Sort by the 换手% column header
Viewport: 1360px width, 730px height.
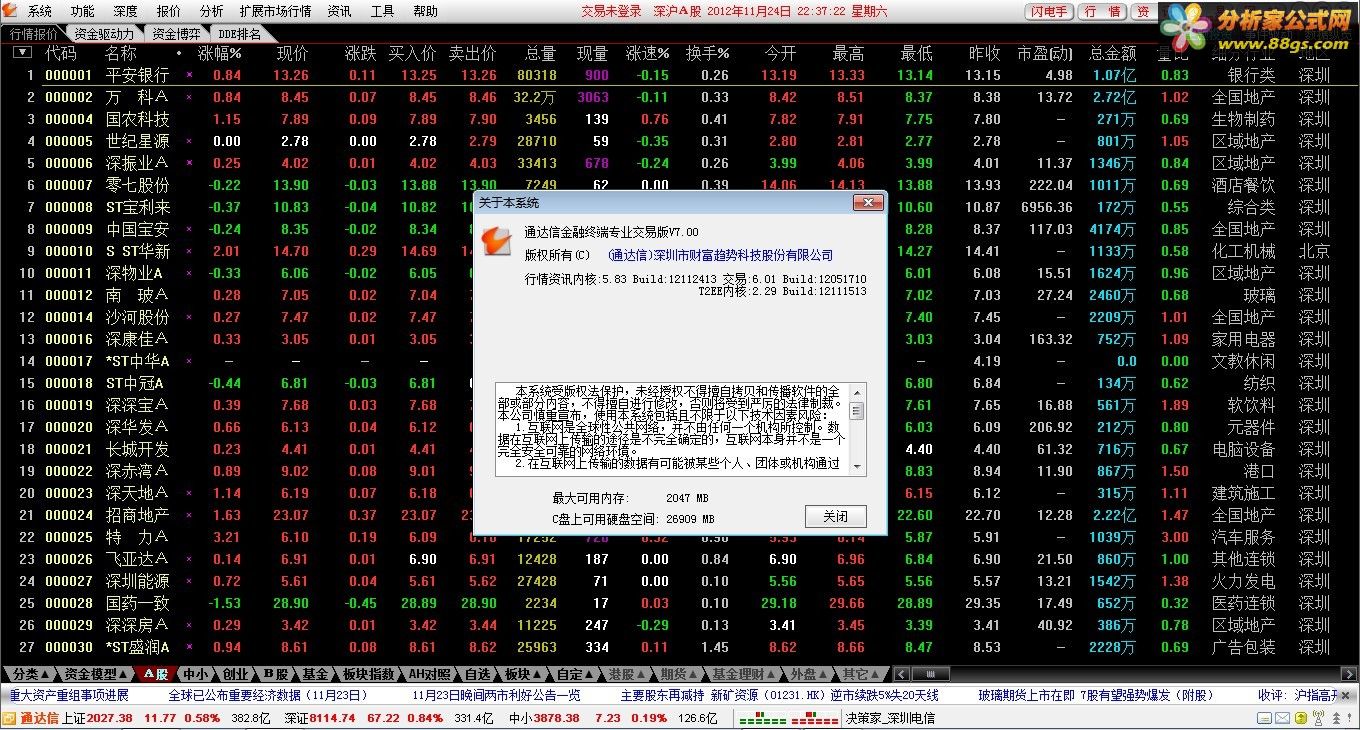click(707, 53)
